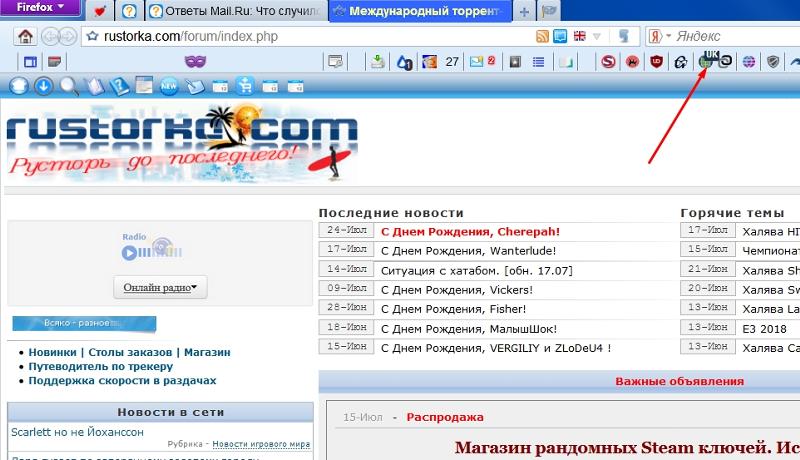Click the UK globe proxy extension icon
Screen dimensions: 800x460
pyautogui.click(x=706, y=60)
